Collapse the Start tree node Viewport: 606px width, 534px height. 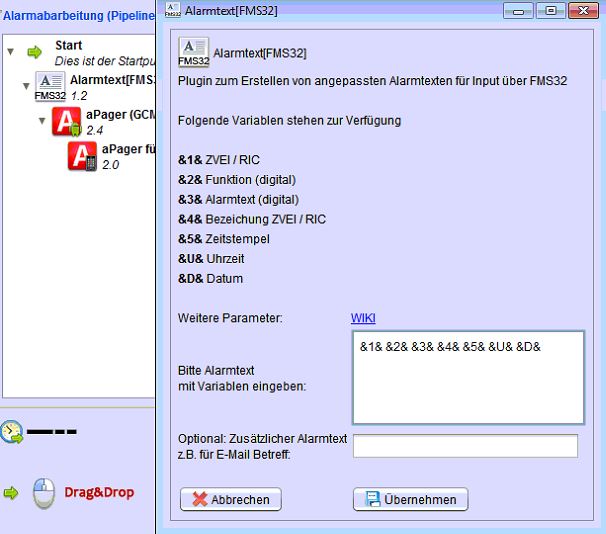(10, 52)
